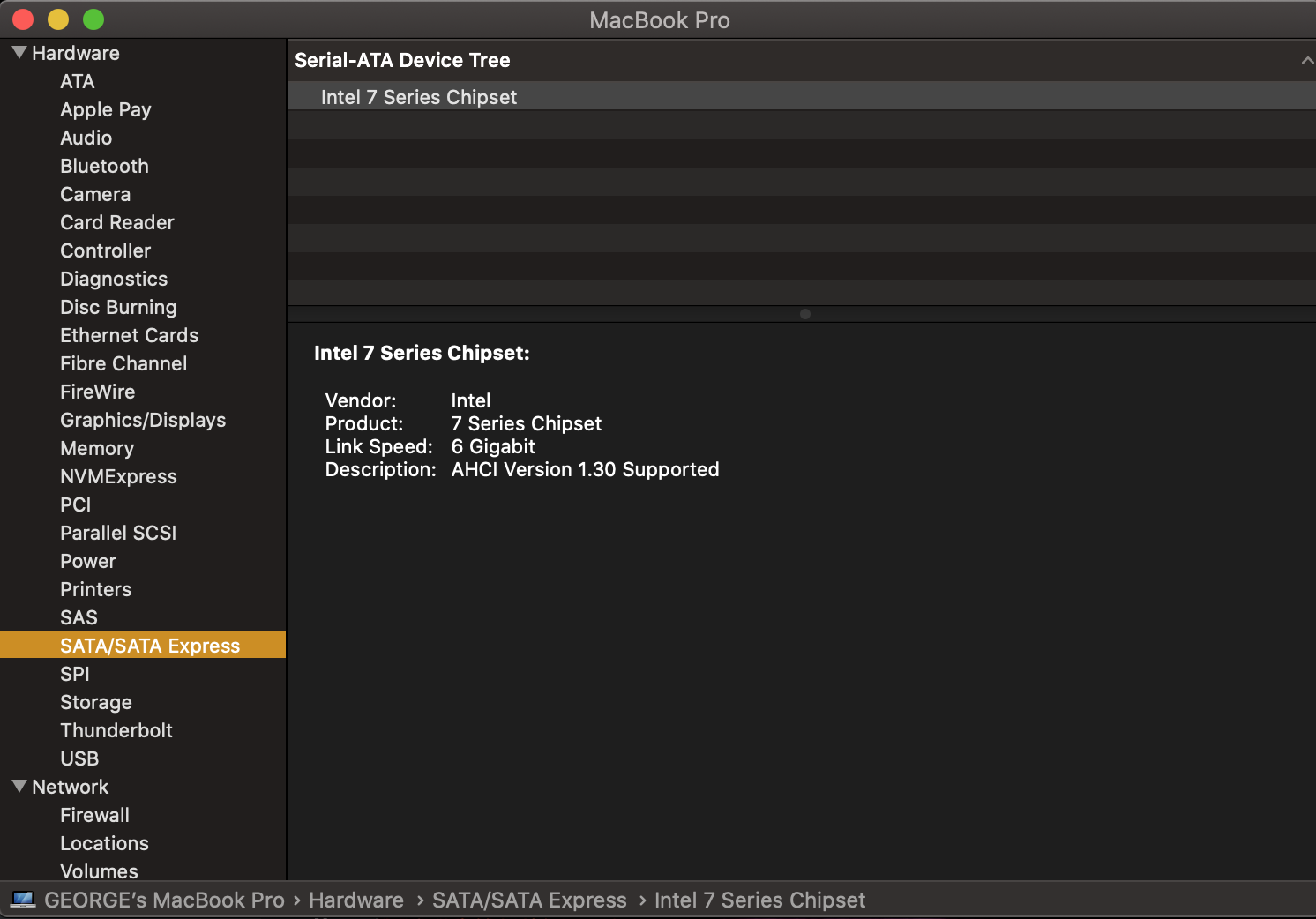Image resolution: width=1316 pixels, height=919 pixels.
Task: Collapse the Hardware section triangle
Action: click(x=19, y=53)
